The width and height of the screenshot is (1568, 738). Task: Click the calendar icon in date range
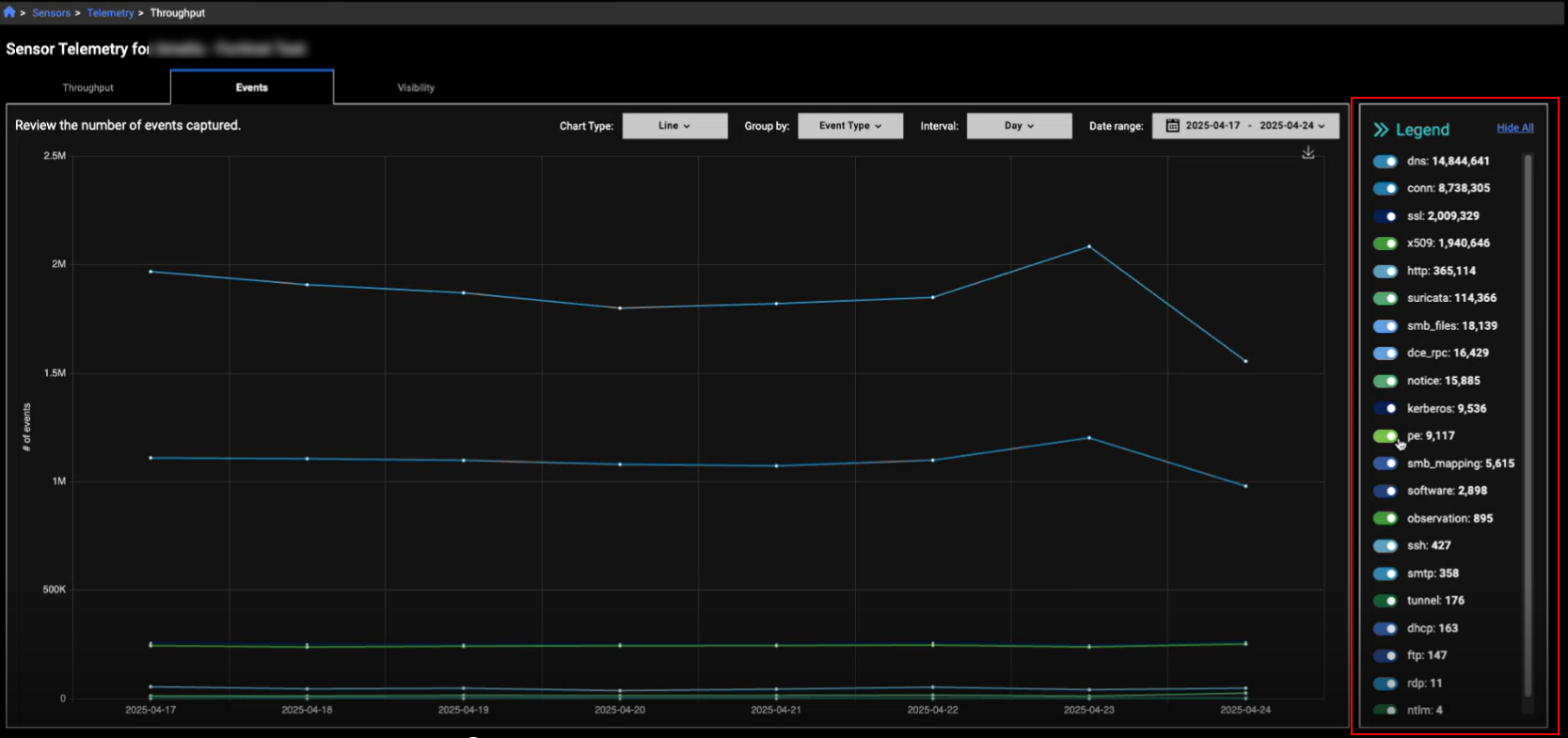pos(1172,126)
